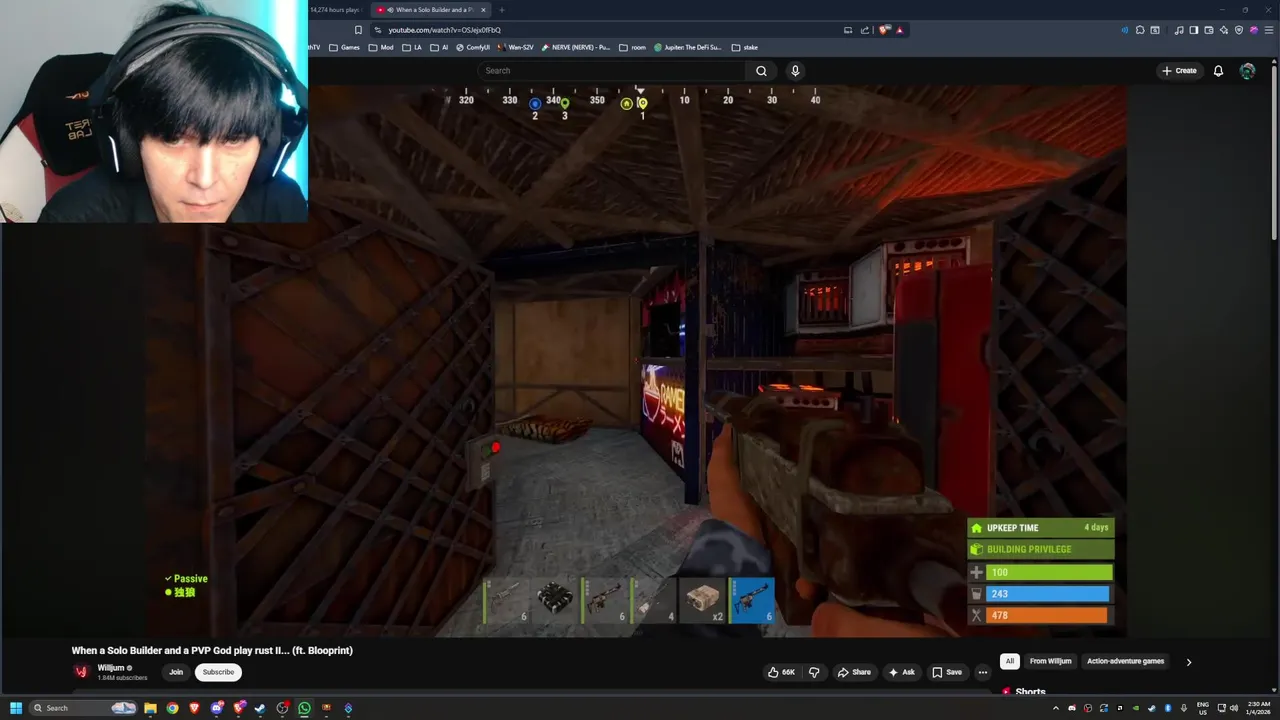Open the Mod bookmarks folder

[x=381, y=47]
